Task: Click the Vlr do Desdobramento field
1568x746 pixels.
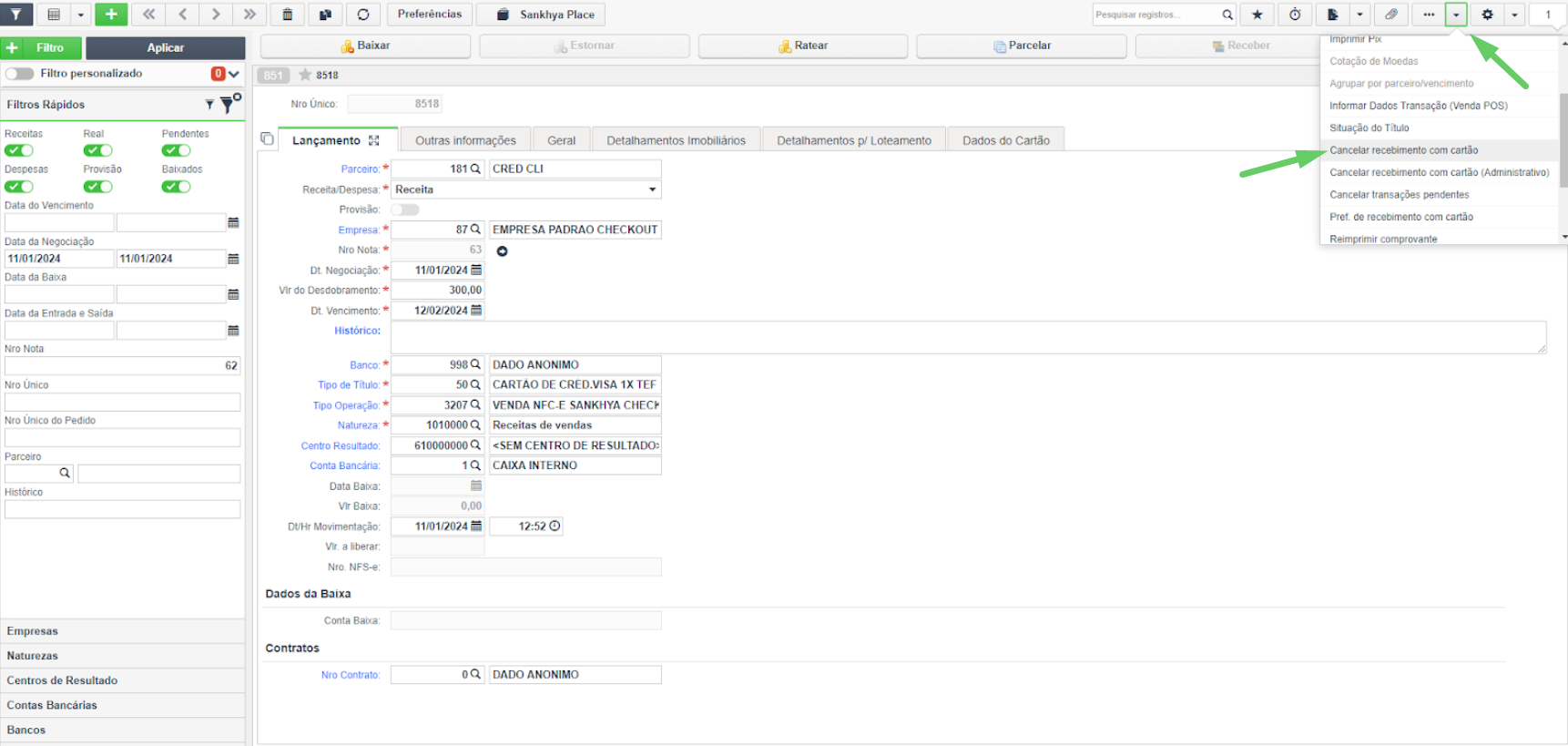Action: 437,291
